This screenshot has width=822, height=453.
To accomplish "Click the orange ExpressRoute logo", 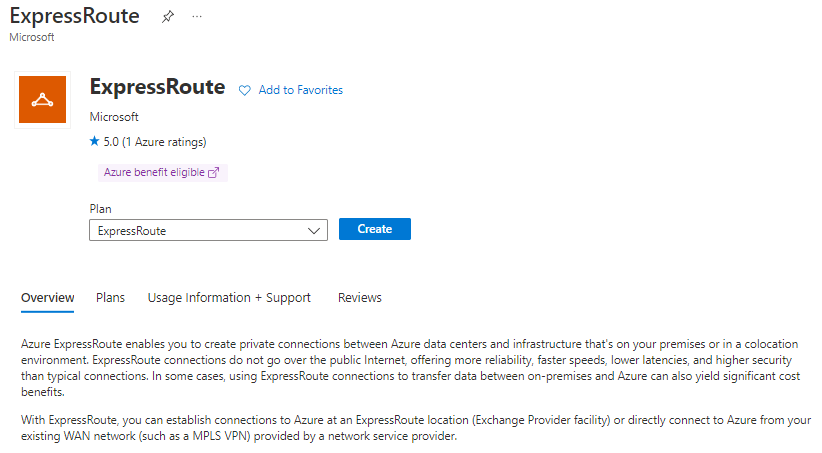I will click(42, 99).
